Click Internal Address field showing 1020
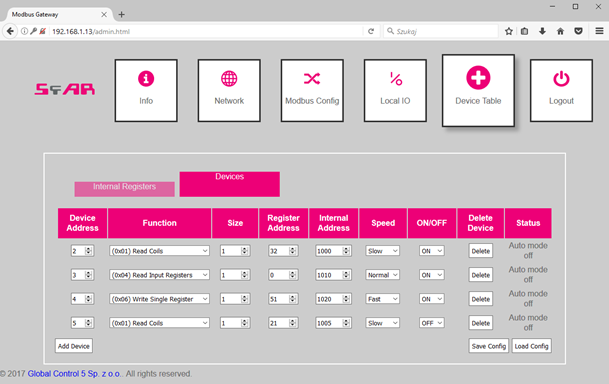The height and width of the screenshot is (384, 609). (333, 299)
